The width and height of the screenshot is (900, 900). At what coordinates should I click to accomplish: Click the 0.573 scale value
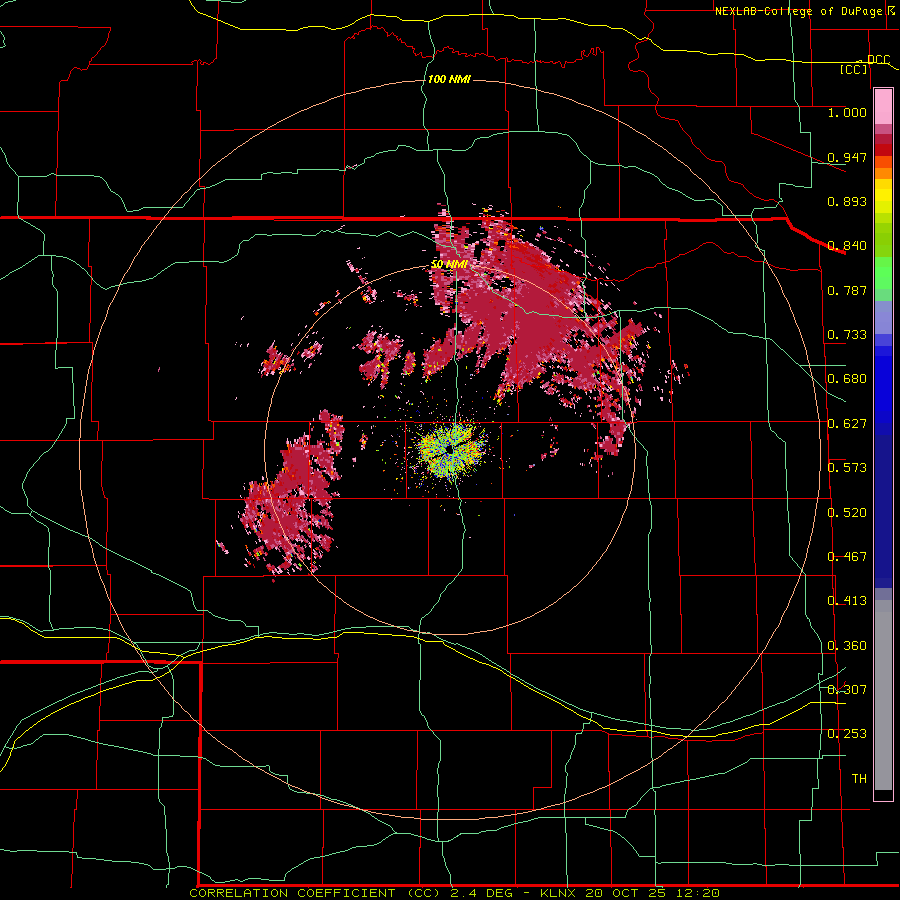pyautogui.click(x=847, y=468)
